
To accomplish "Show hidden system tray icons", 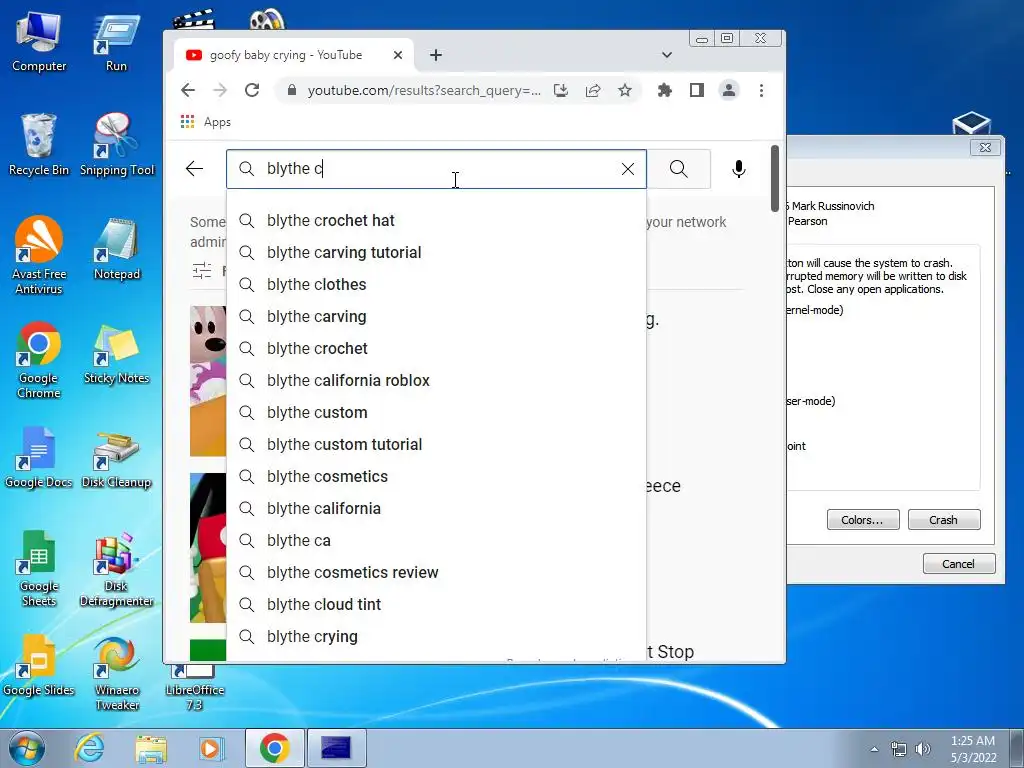I will (x=874, y=749).
